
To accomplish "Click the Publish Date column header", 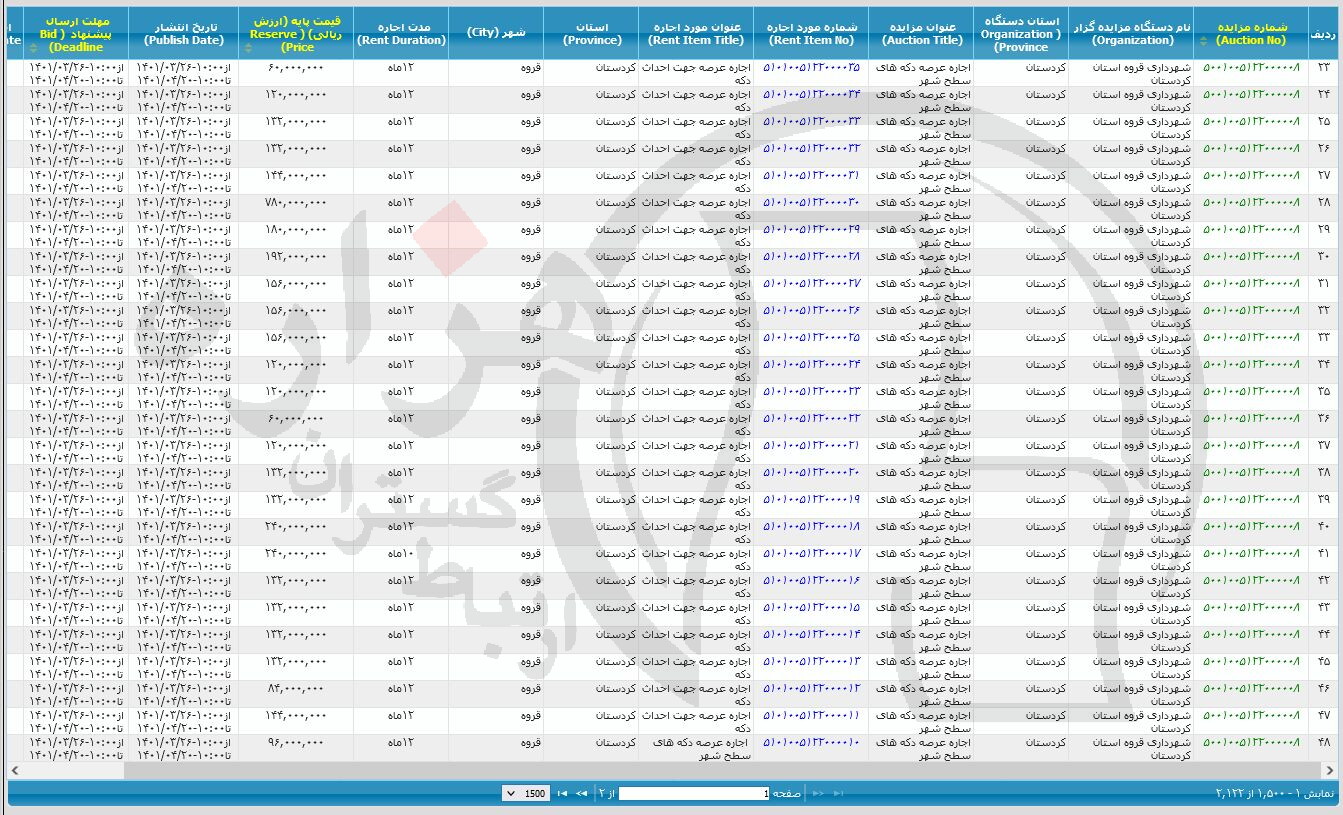I will pyautogui.click(x=184, y=33).
